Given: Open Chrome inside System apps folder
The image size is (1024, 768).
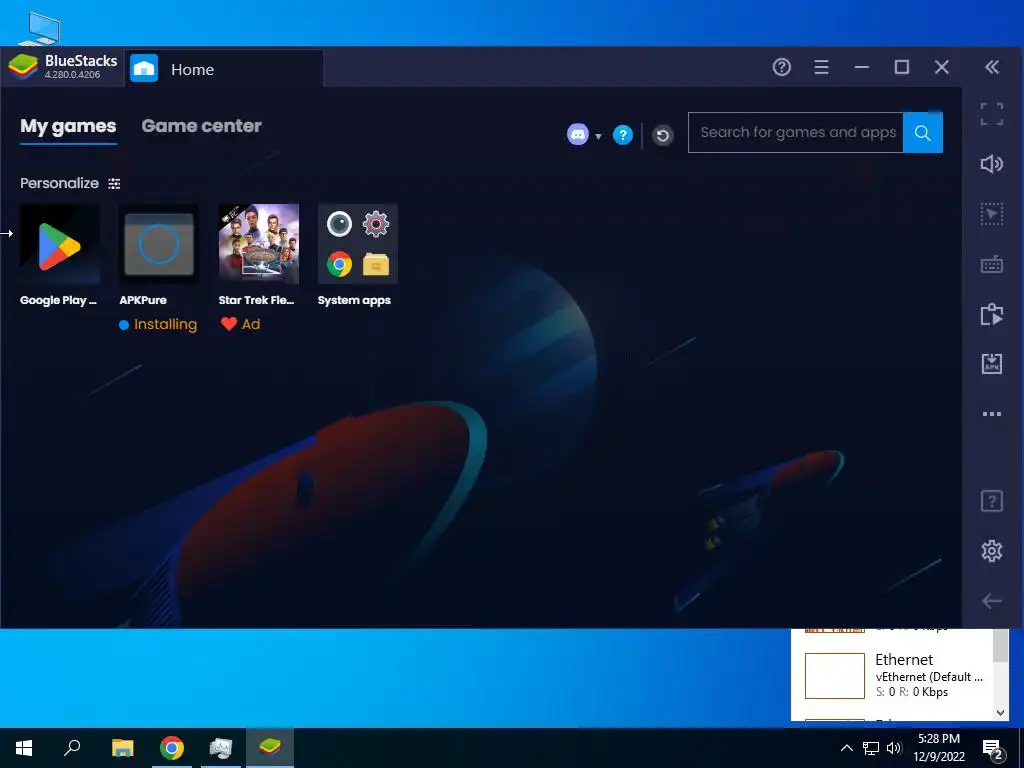Looking at the screenshot, I should tap(340, 264).
